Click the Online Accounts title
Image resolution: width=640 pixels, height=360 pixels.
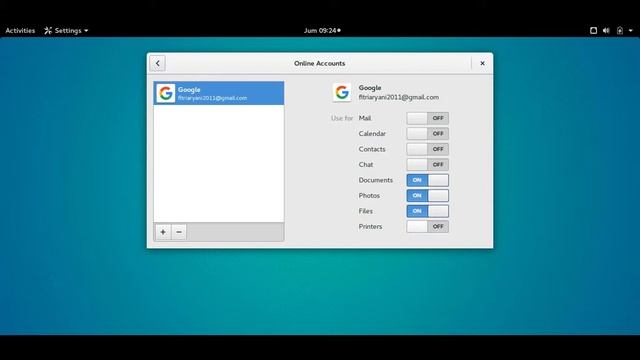coord(320,63)
